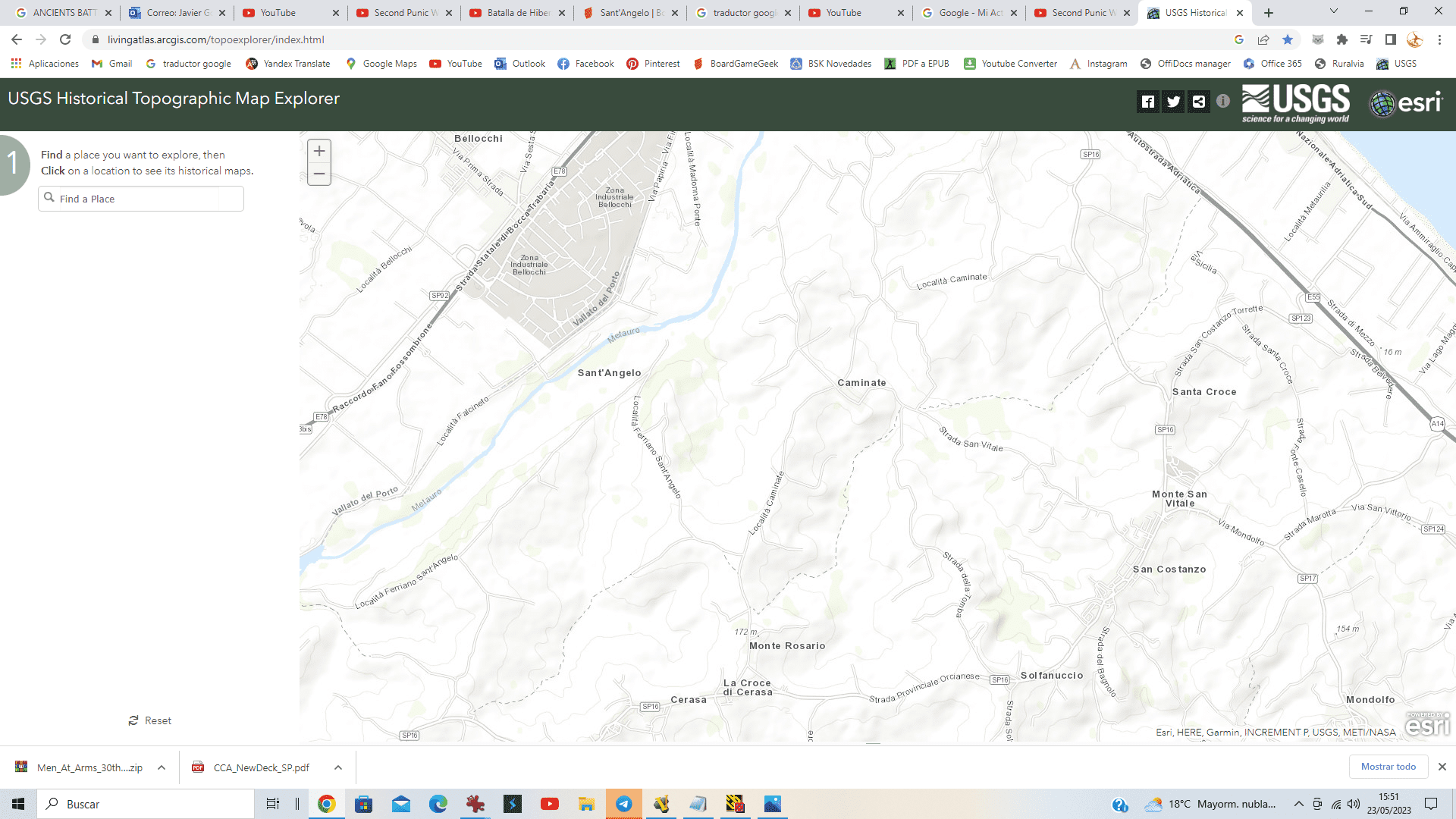Viewport: 1456px width, 819px height.
Task: Share the map on Twitter
Action: click(1173, 102)
